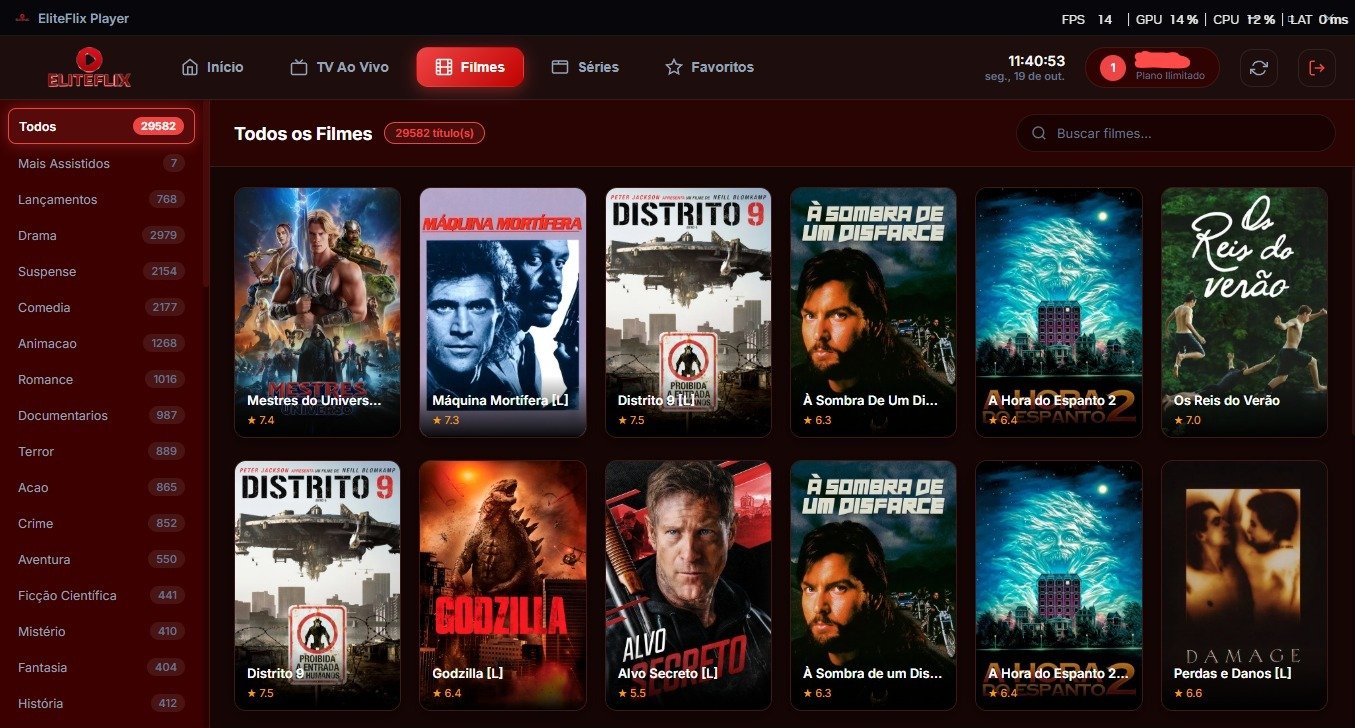1355x728 pixels.
Task: Open the Máquina Mortífera [L] movie card
Action: (503, 312)
